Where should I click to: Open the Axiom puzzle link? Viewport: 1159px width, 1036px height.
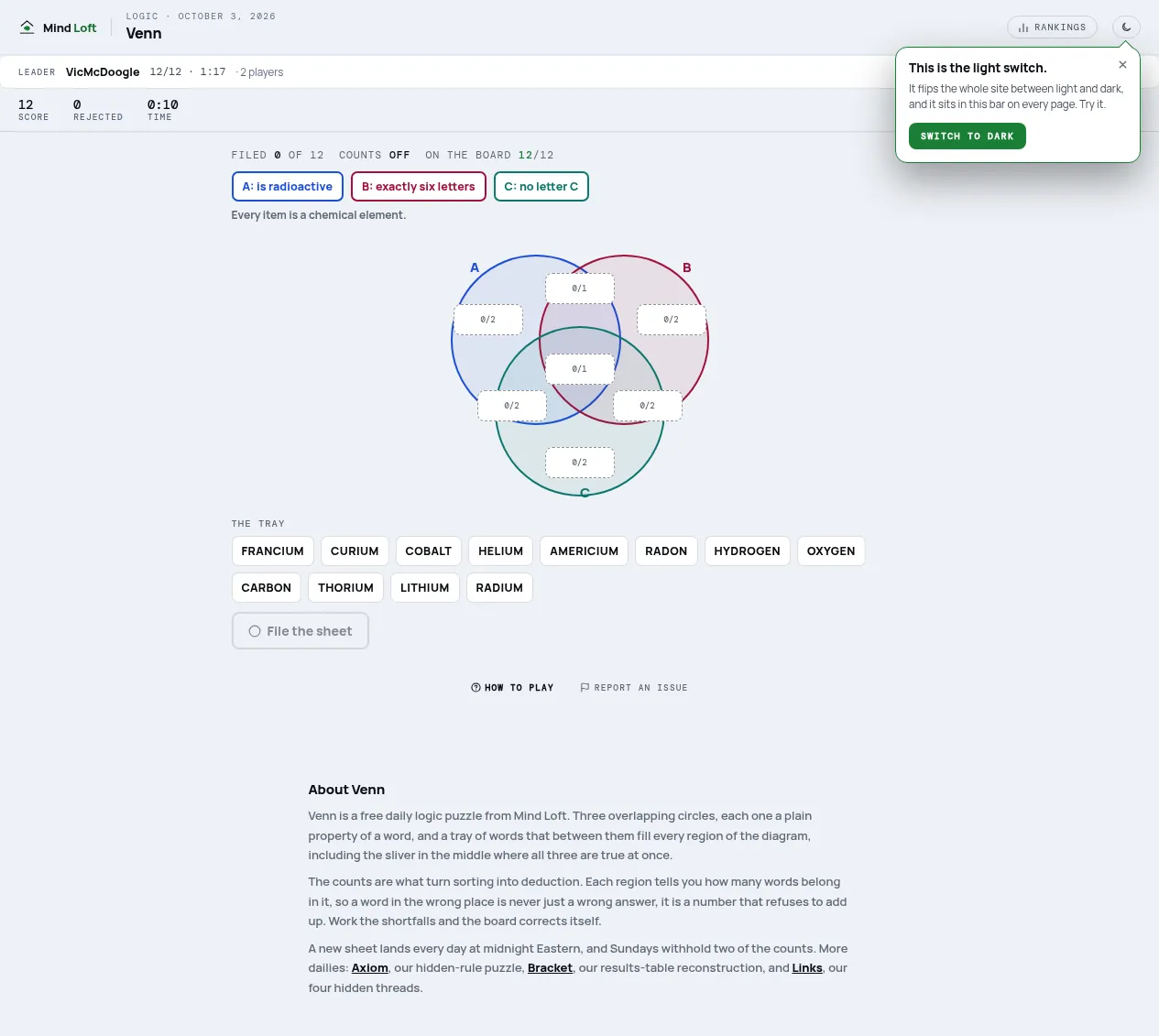pos(370,968)
